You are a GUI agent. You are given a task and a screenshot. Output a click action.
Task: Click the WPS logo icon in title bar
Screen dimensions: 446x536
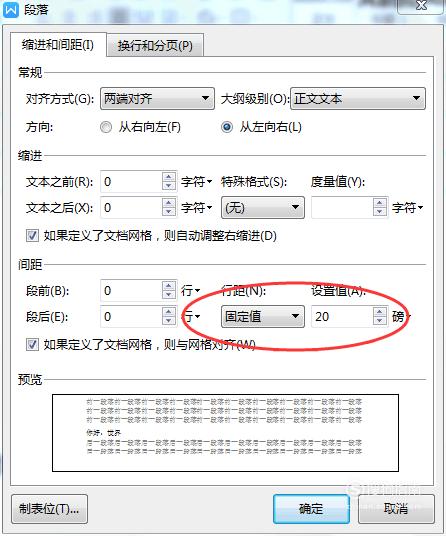pyautogui.click(x=11, y=9)
